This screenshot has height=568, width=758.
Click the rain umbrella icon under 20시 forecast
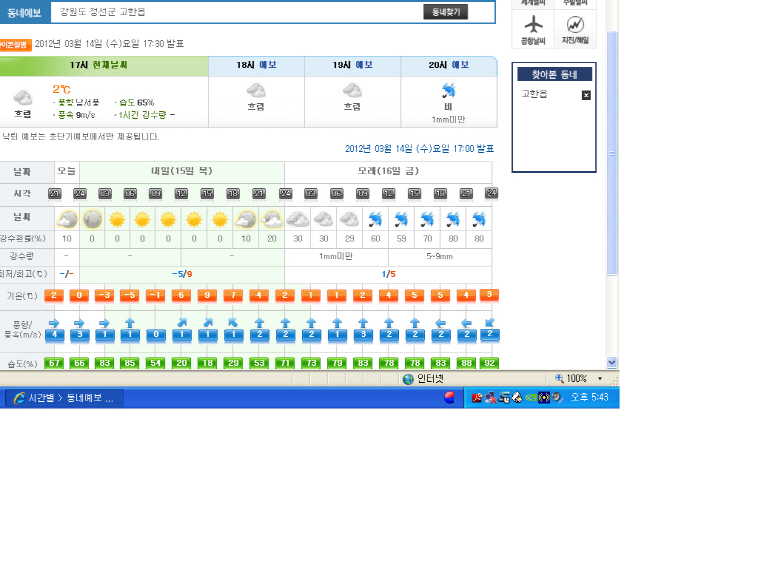[x=448, y=90]
